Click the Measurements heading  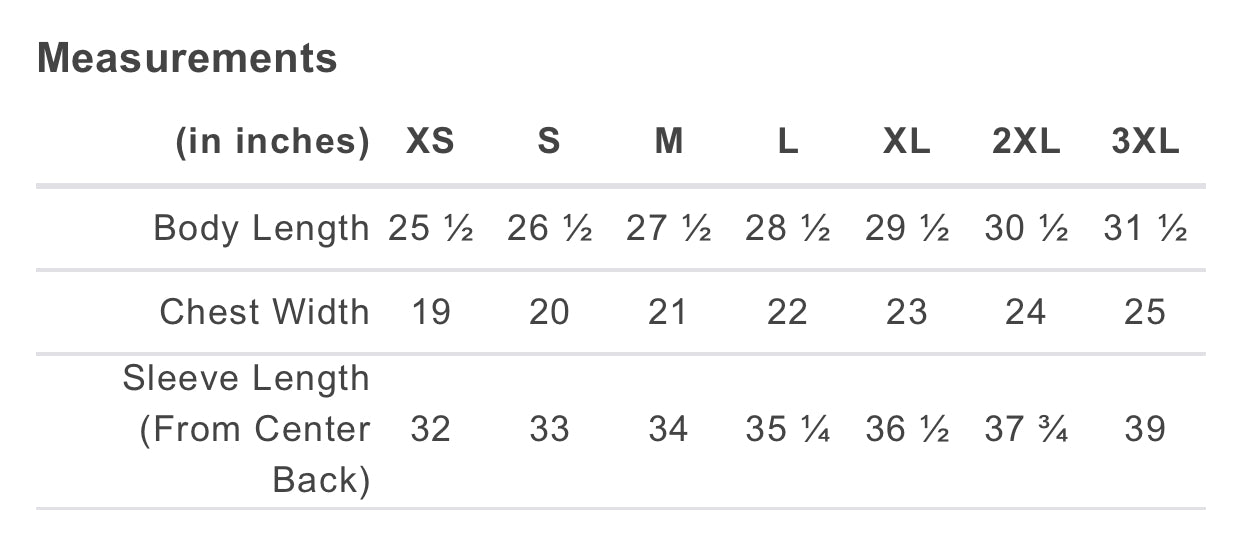point(187,59)
